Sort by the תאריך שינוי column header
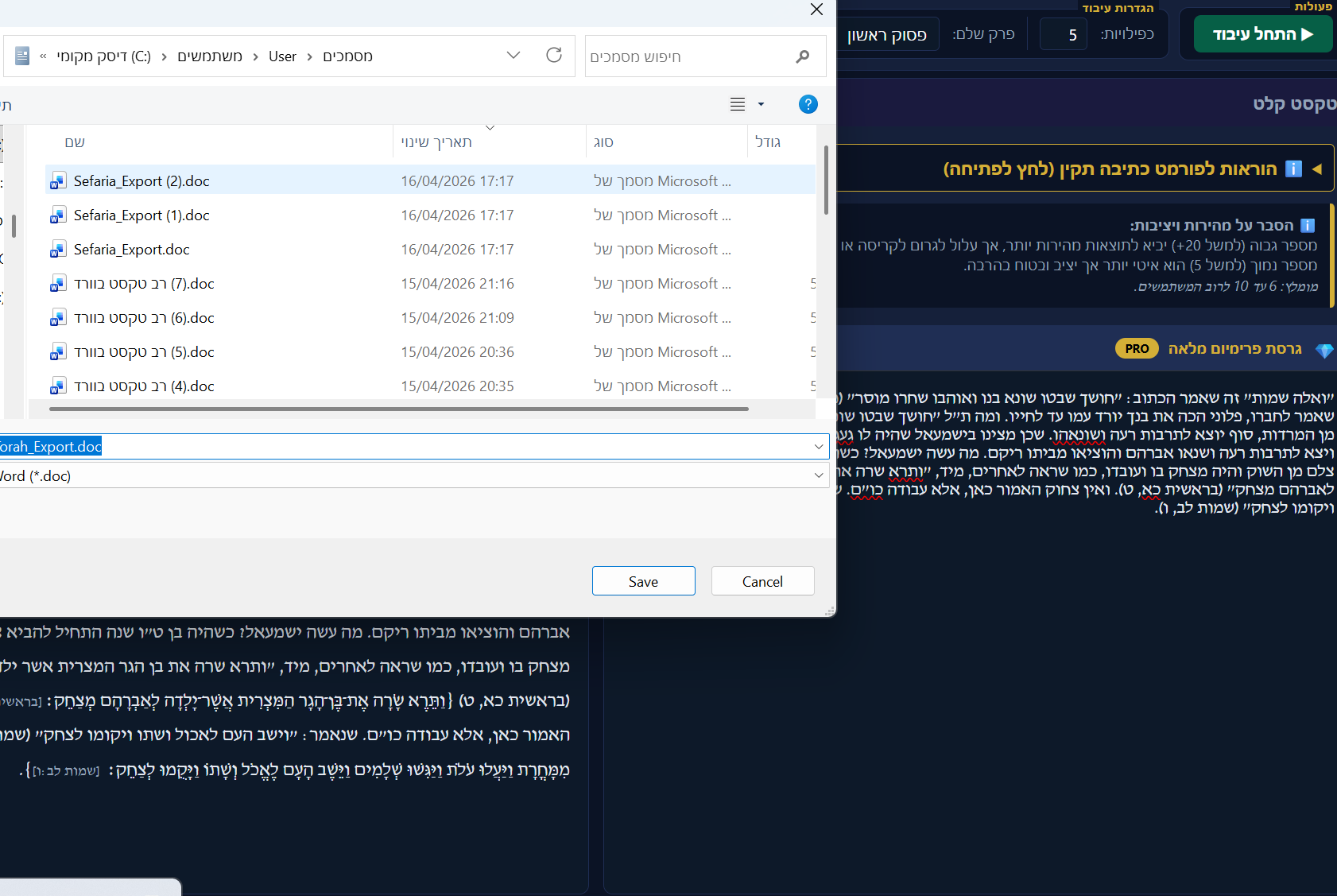 point(436,142)
